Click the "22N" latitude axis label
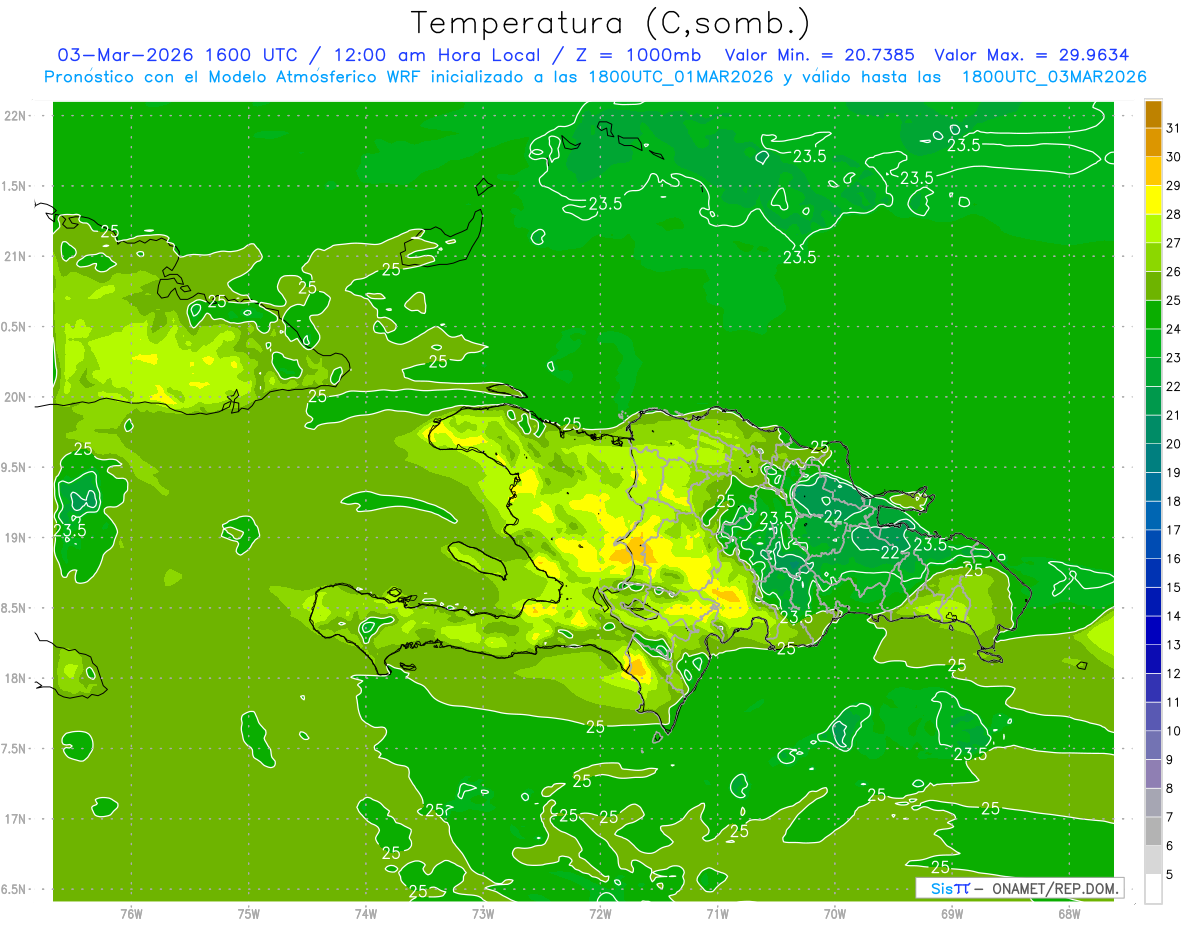Screen dimensions: 1200x927 (x=16, y=116)
